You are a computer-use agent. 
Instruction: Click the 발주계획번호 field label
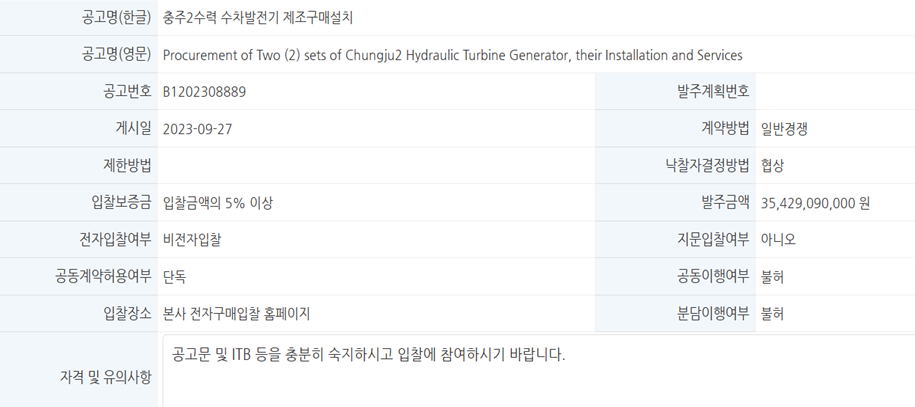[x=712, y=92]
